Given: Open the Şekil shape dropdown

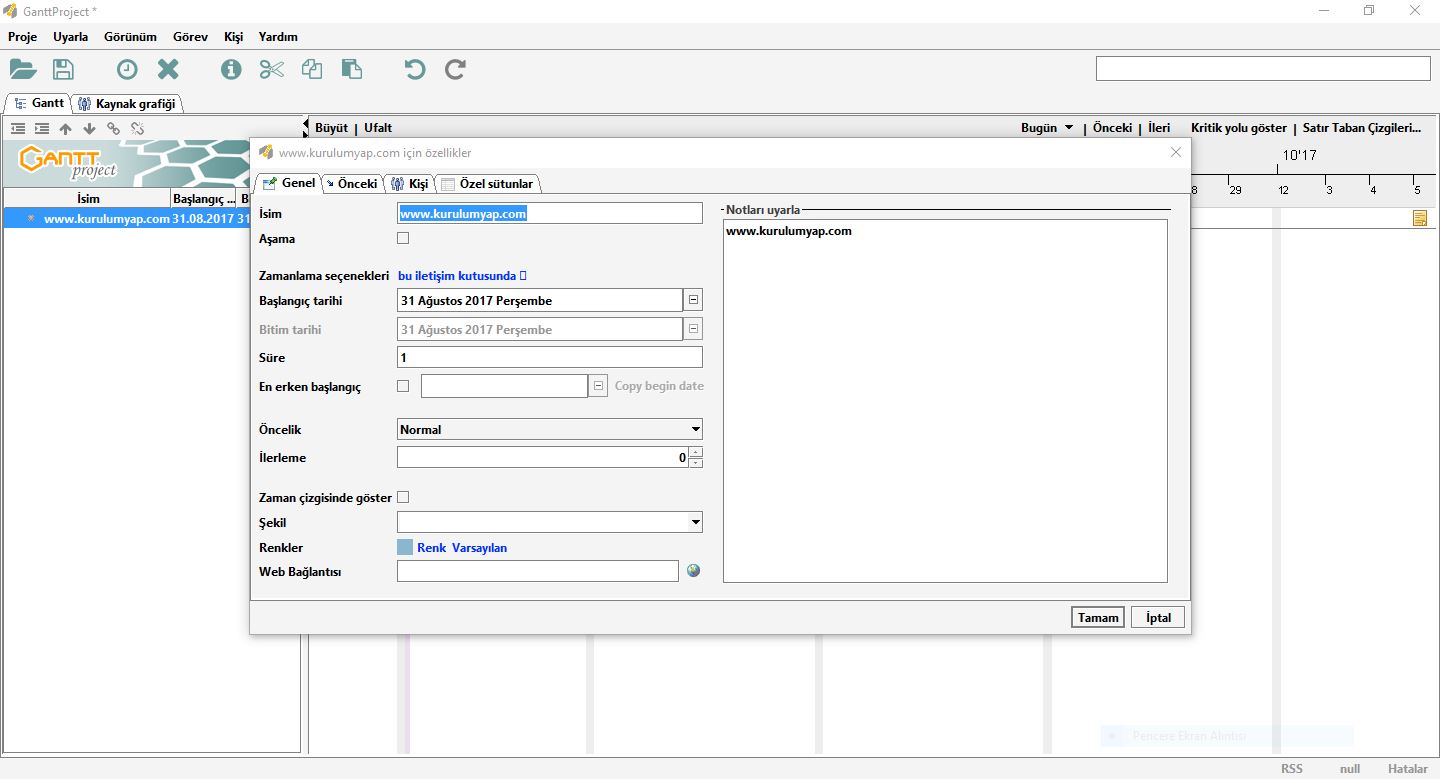Looking at the screenshot, I should click(x=696, y=522).
